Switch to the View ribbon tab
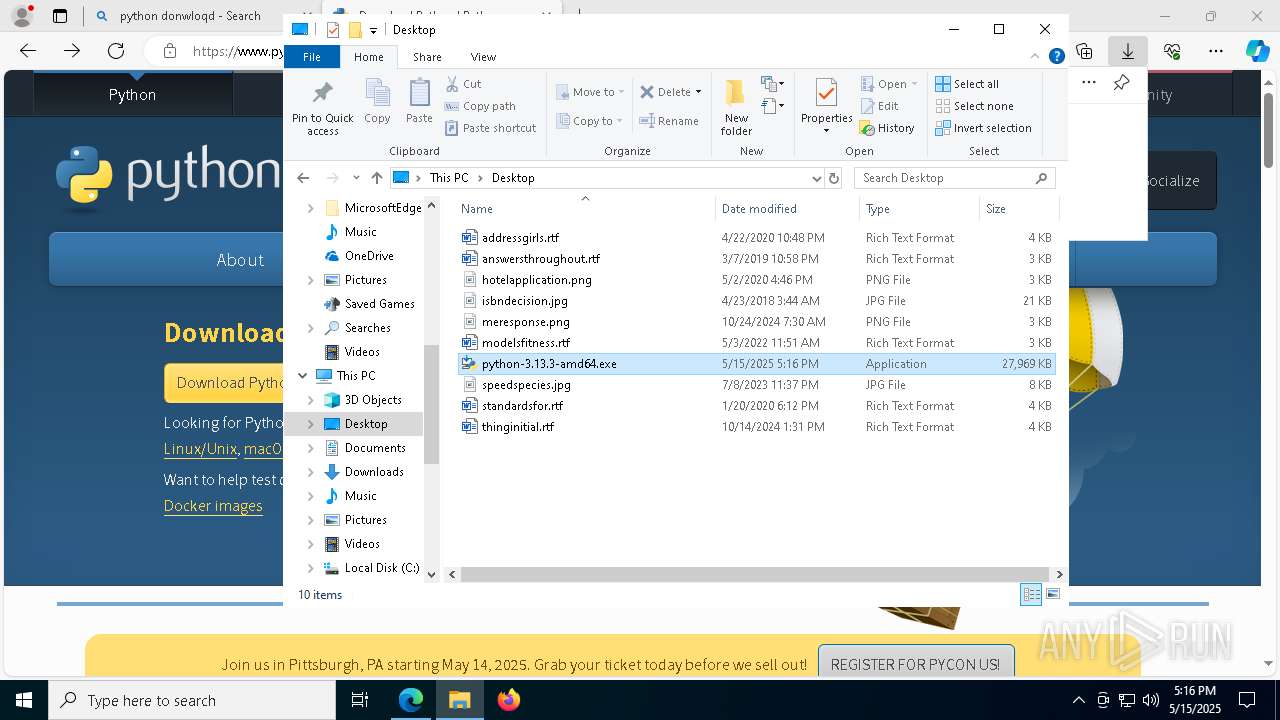 pos(483,57)
